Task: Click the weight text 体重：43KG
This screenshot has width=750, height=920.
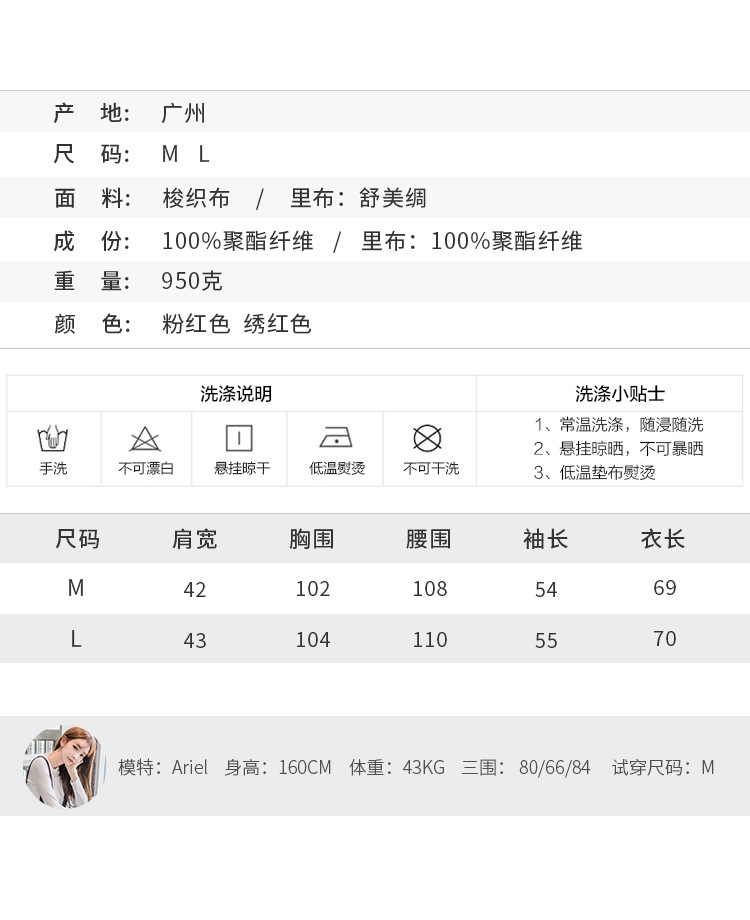Action: click(397, 767)
